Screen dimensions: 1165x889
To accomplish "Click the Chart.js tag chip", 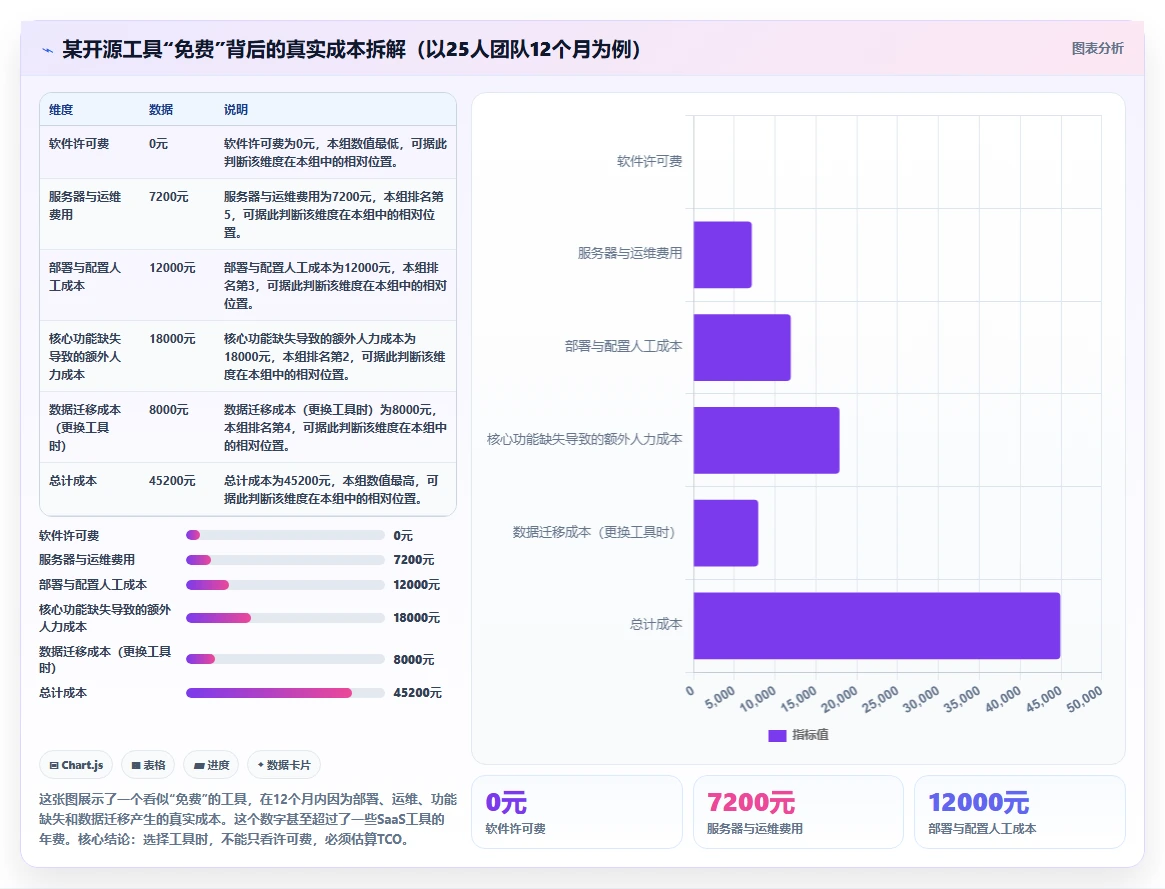I will (x=76, y=765).
